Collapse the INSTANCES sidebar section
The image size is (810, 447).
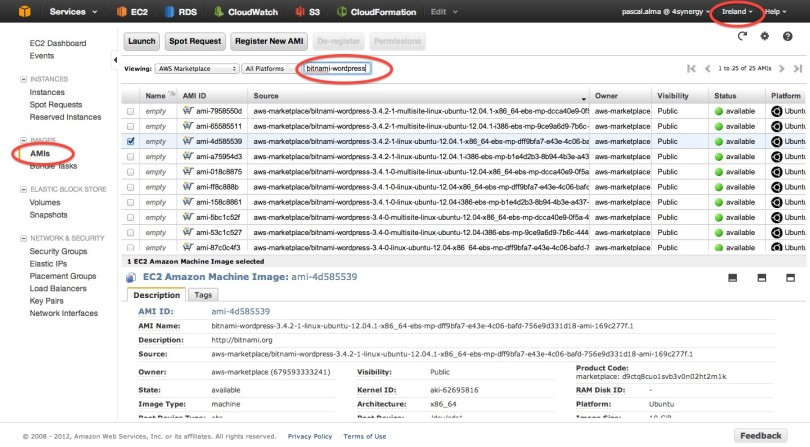pyautogui.click(x=23, y=79)
